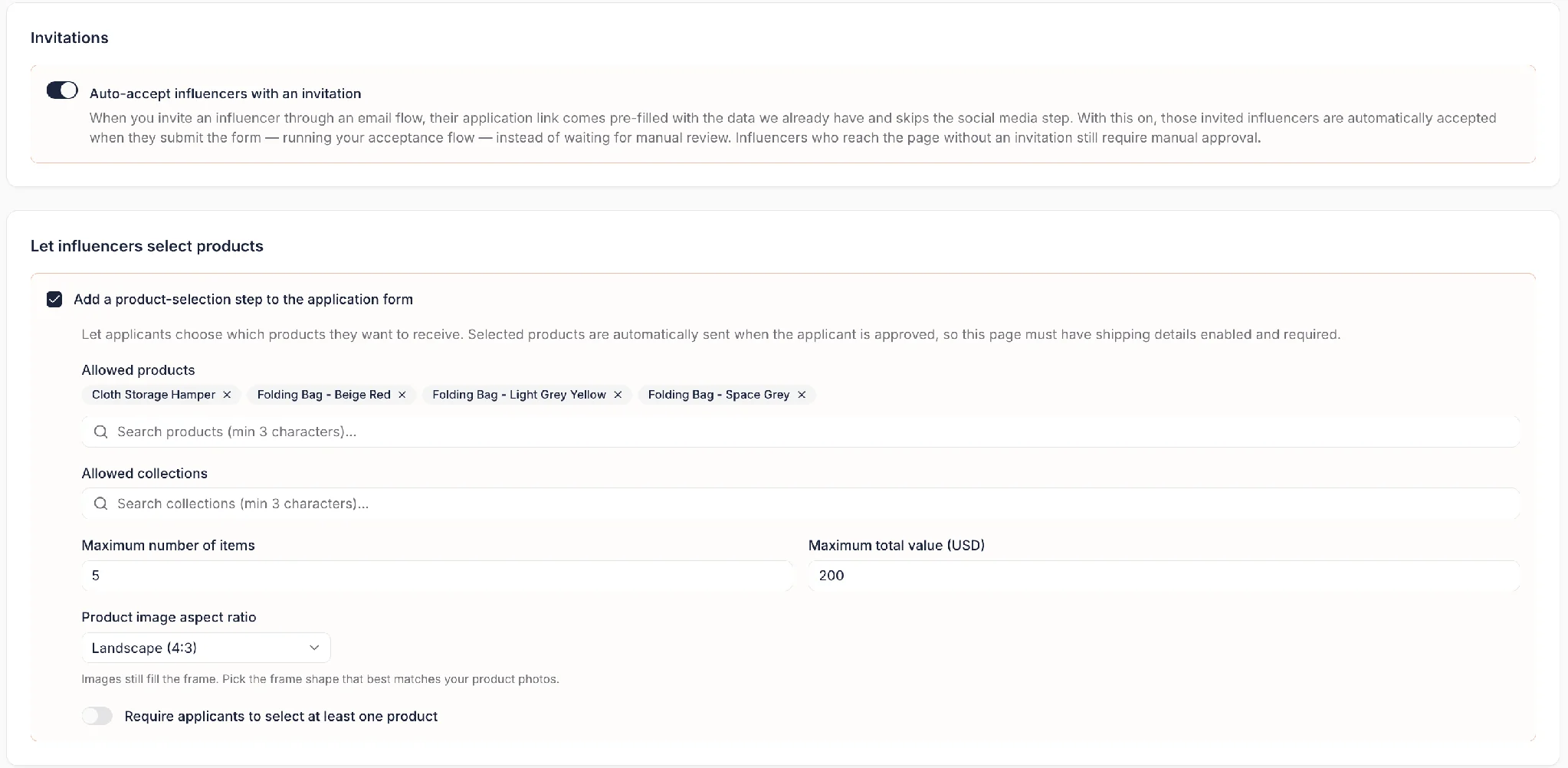Click the Allowed collections label
This screenshot has height=768, width=1568.
click(144, 474)
